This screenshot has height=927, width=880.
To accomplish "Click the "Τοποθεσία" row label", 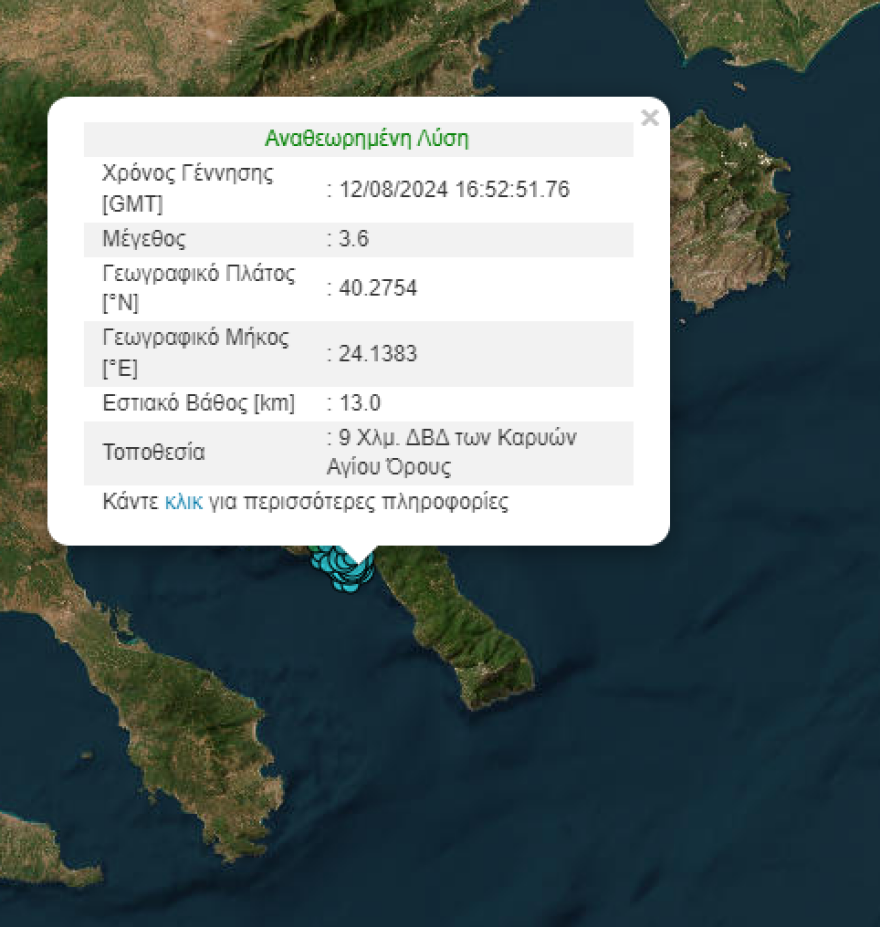I will [x=154, y=452].
